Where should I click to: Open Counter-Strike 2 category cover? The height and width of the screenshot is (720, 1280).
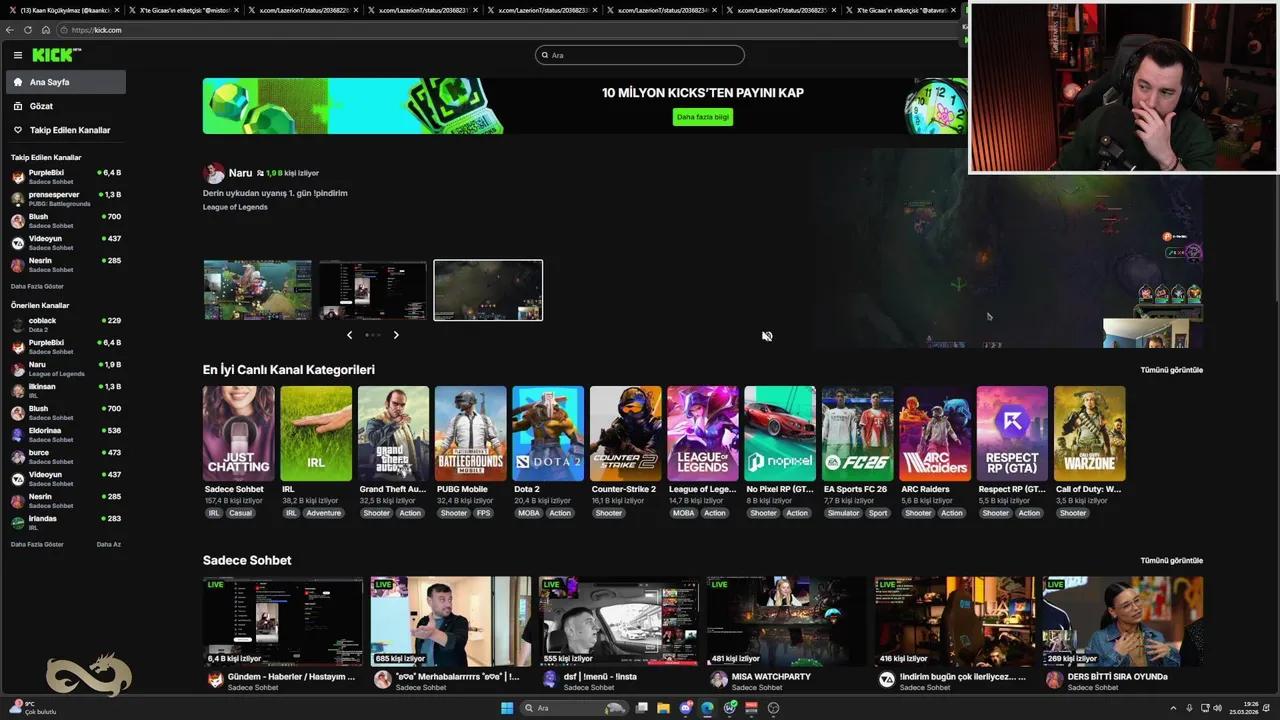626,433
